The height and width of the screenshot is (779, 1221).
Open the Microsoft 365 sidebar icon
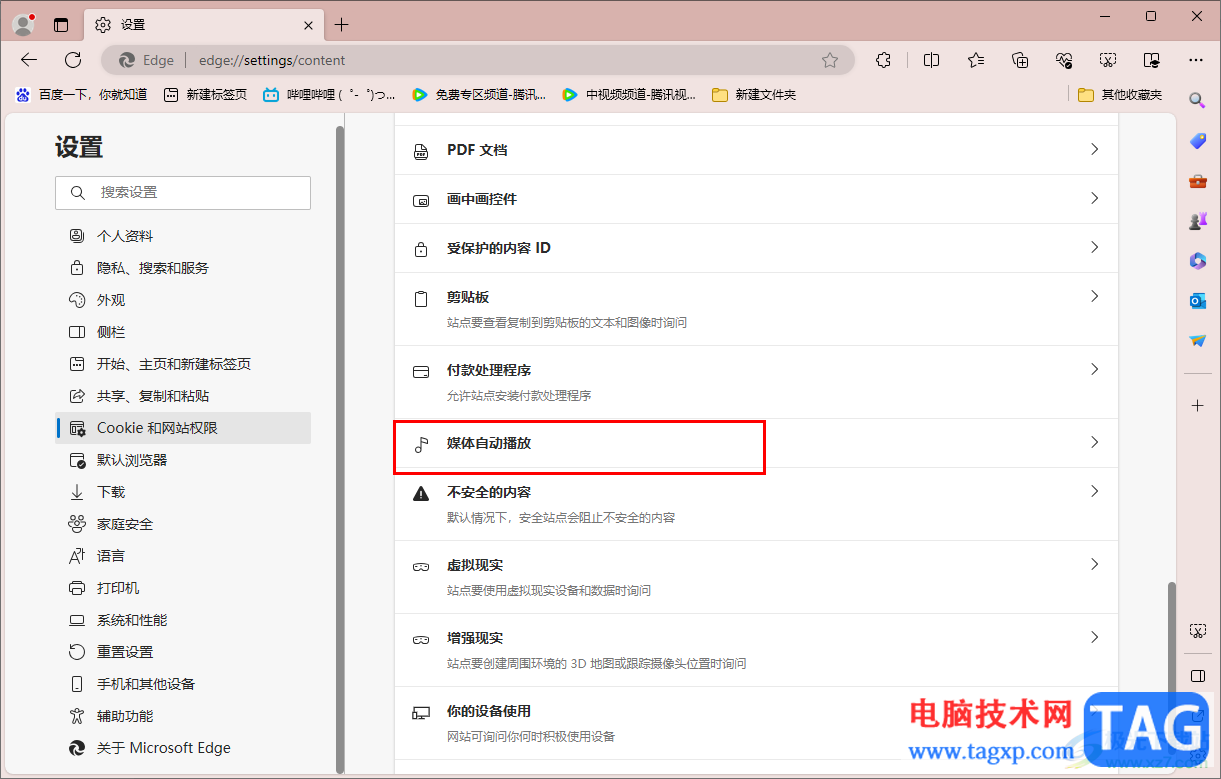pos(1197,261)
